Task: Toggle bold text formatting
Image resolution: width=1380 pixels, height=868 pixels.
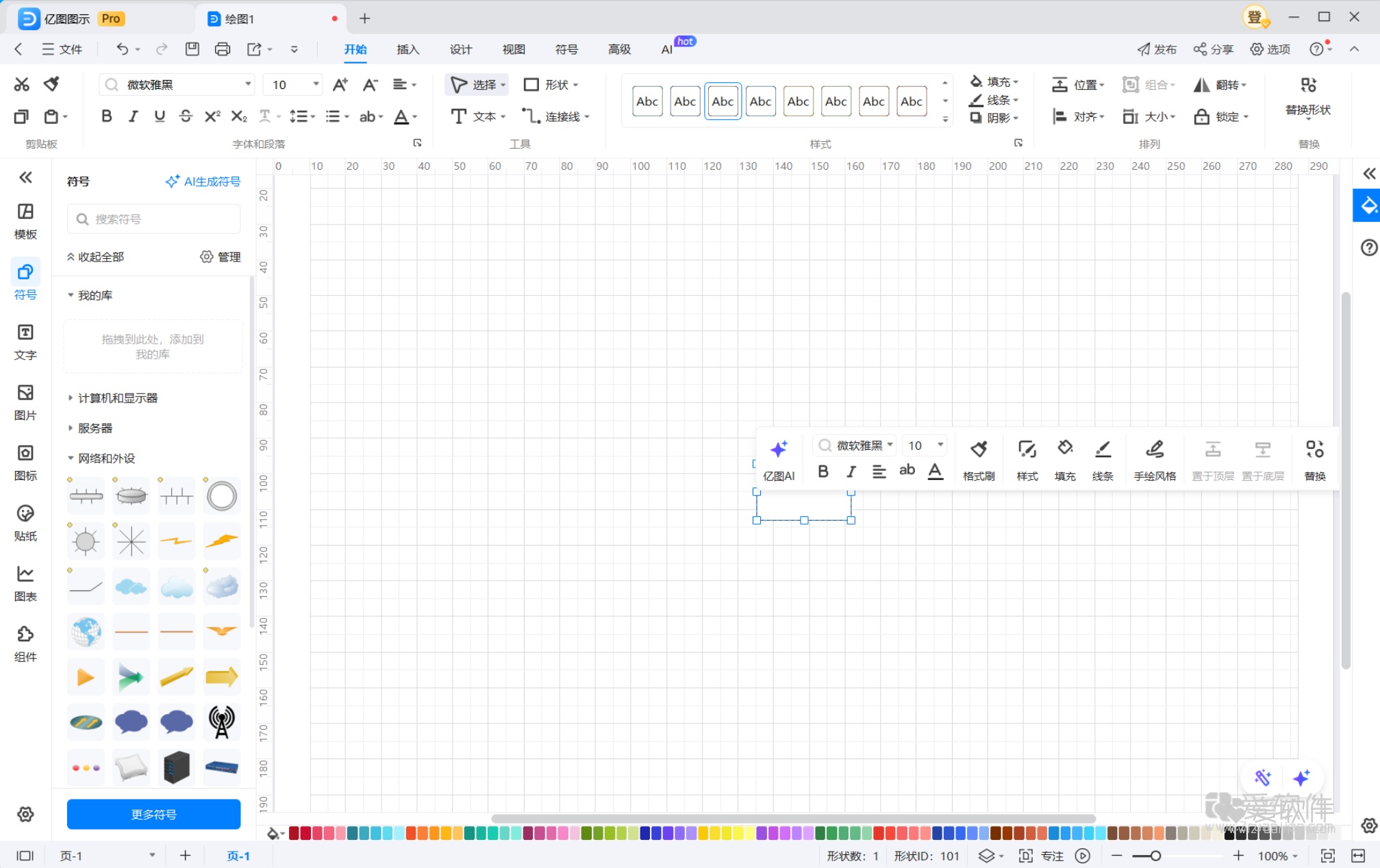Action: [106, 116]
